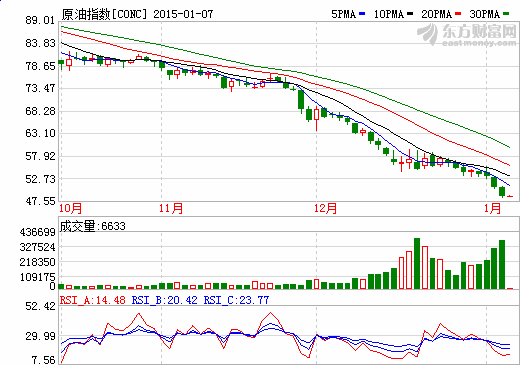Click the 52.42 RSI axis label

pos(40,306)
